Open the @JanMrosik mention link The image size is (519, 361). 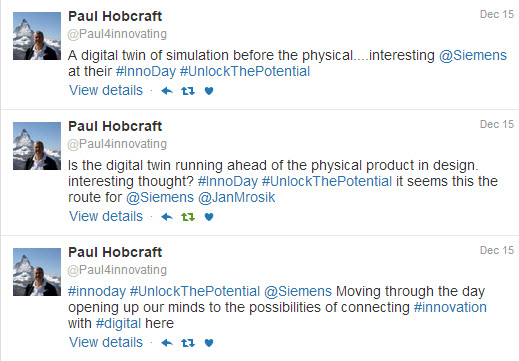tap(237, 197)
